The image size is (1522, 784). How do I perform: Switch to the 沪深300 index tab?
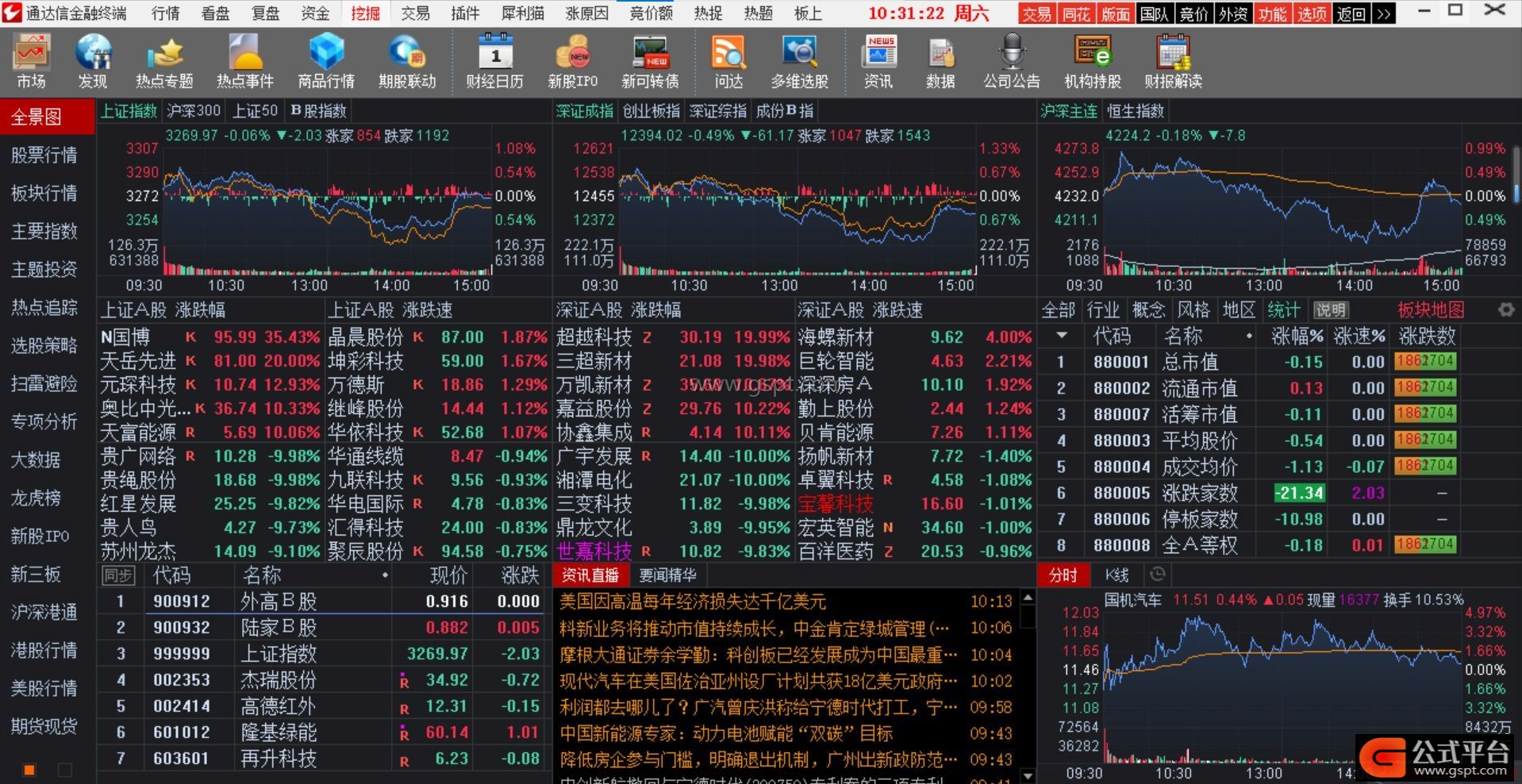coord(194,111)
